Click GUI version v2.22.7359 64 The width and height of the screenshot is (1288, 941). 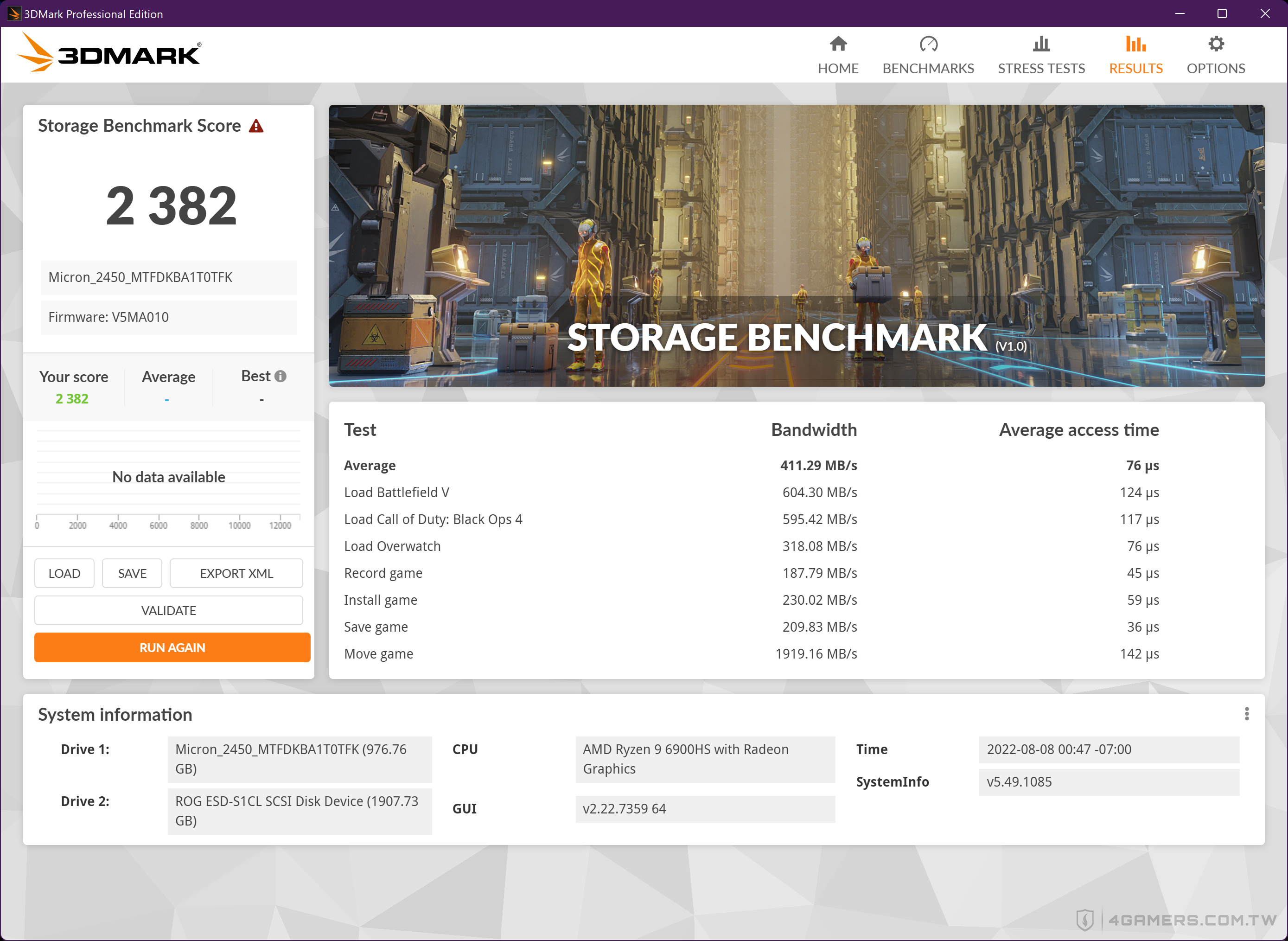[x=705, y=809]
